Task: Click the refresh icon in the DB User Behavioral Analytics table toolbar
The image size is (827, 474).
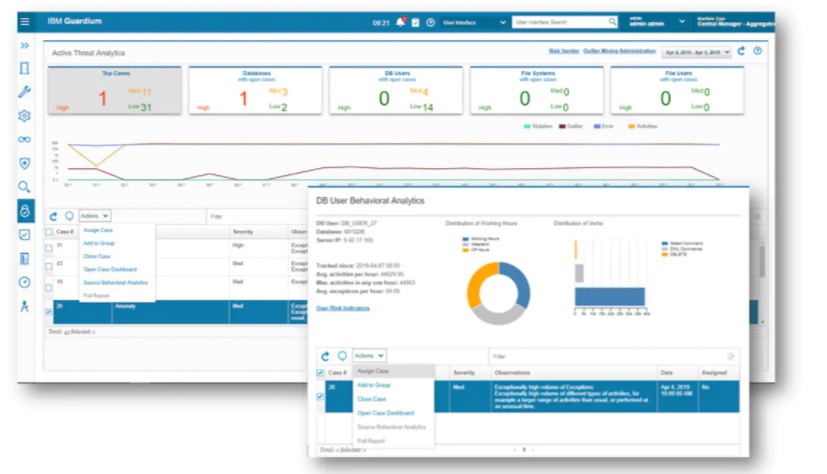Action: tap(325, 356)
